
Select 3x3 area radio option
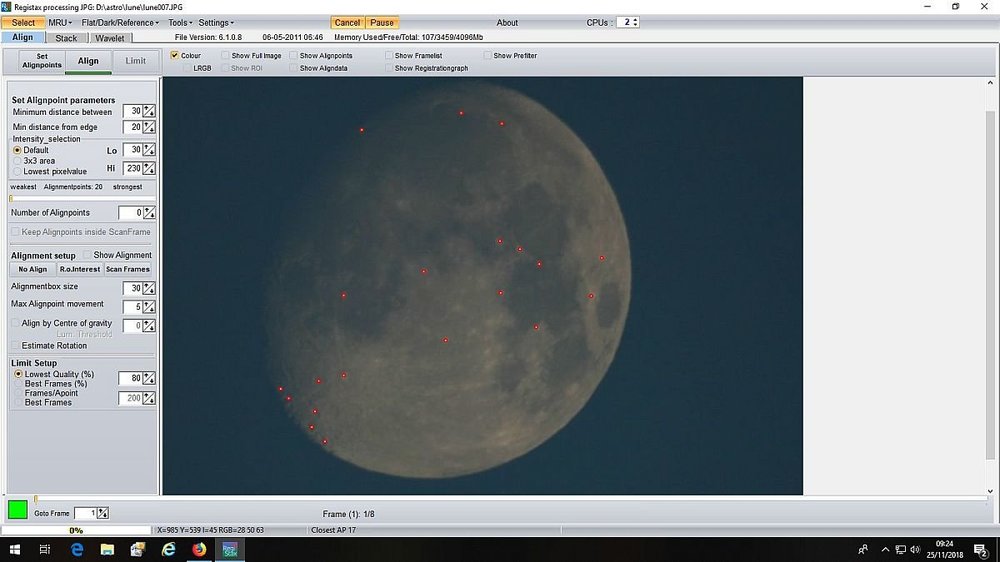coord(17,161)
